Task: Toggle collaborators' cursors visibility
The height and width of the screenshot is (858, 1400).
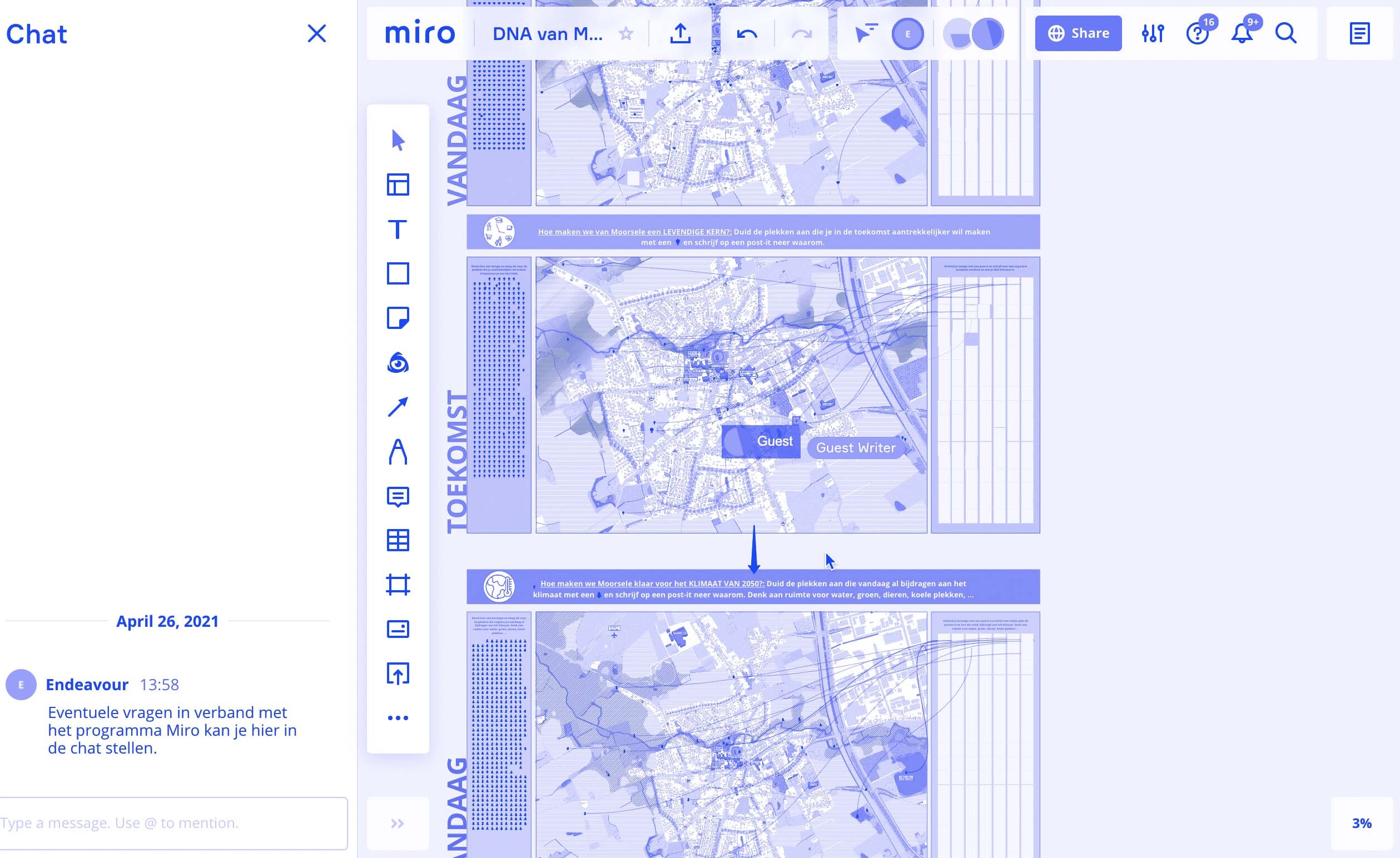Action: 866,33
